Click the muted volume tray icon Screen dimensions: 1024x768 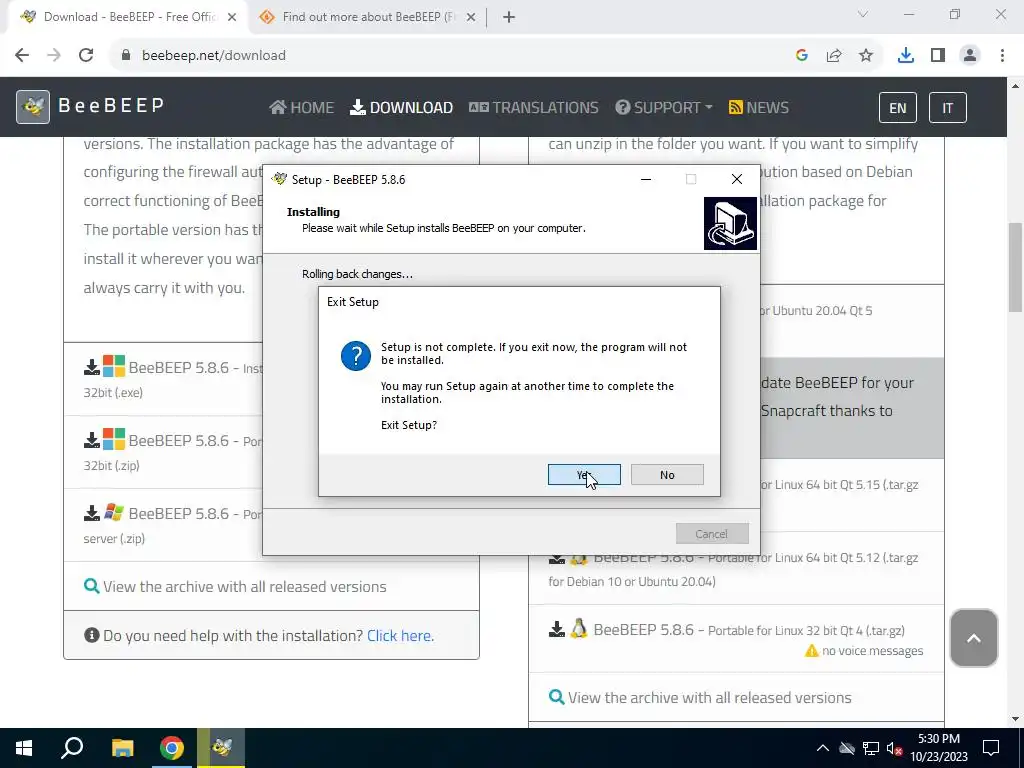click(894, 748)
